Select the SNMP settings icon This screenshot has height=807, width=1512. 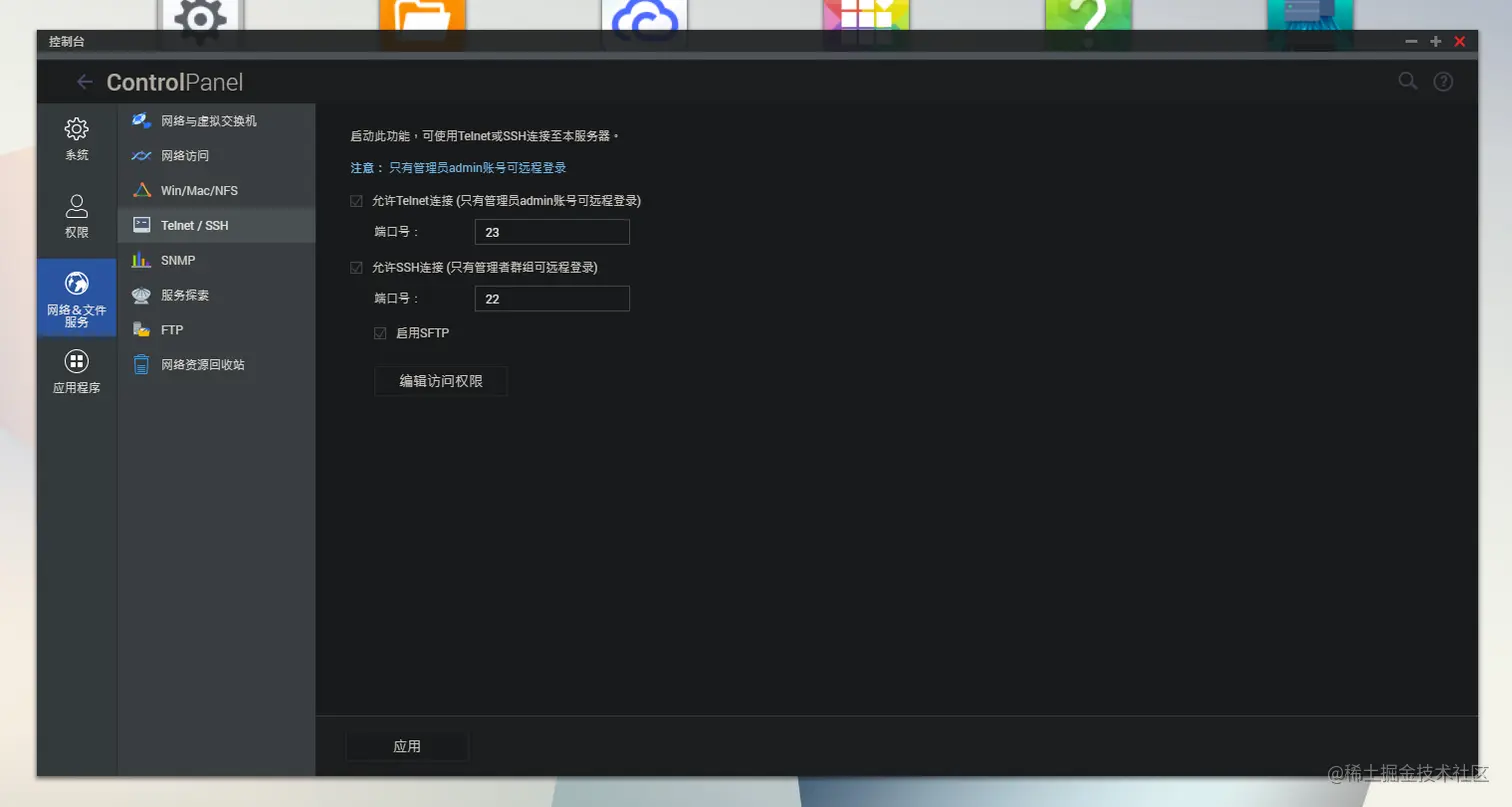pyautogui.click(x=179, y=260)
